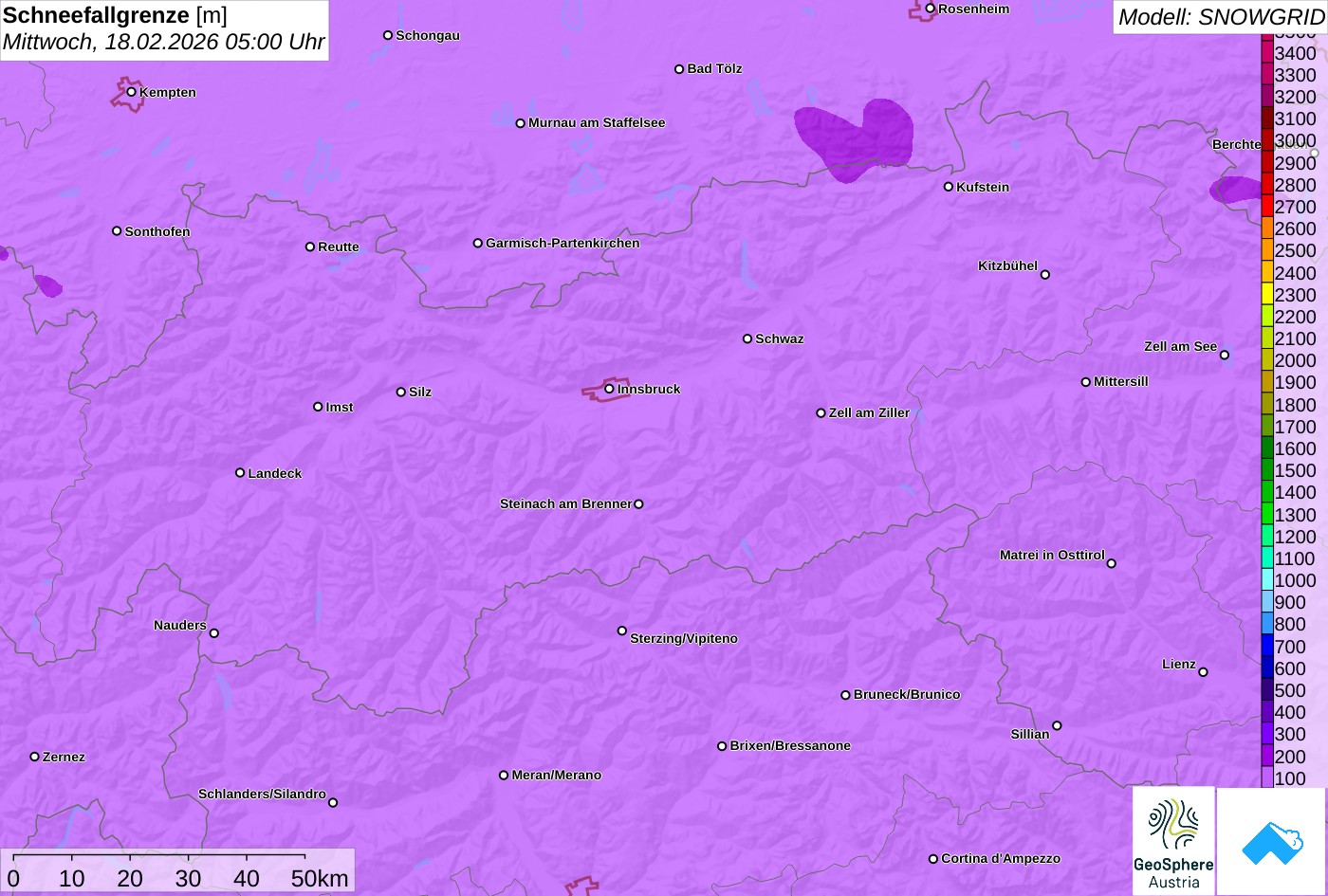The height and width of the screenshot is (896, 1328).
Task: Click the Matrei in Osttirol marker dot
Action: 1112,563
